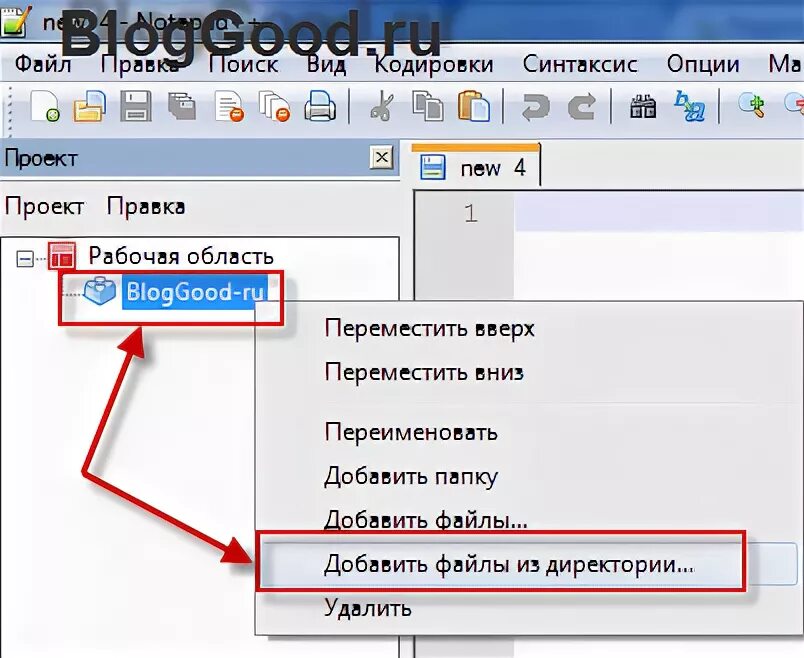Click the Save All icon
804x658 pixels.
tap(182, 106)
